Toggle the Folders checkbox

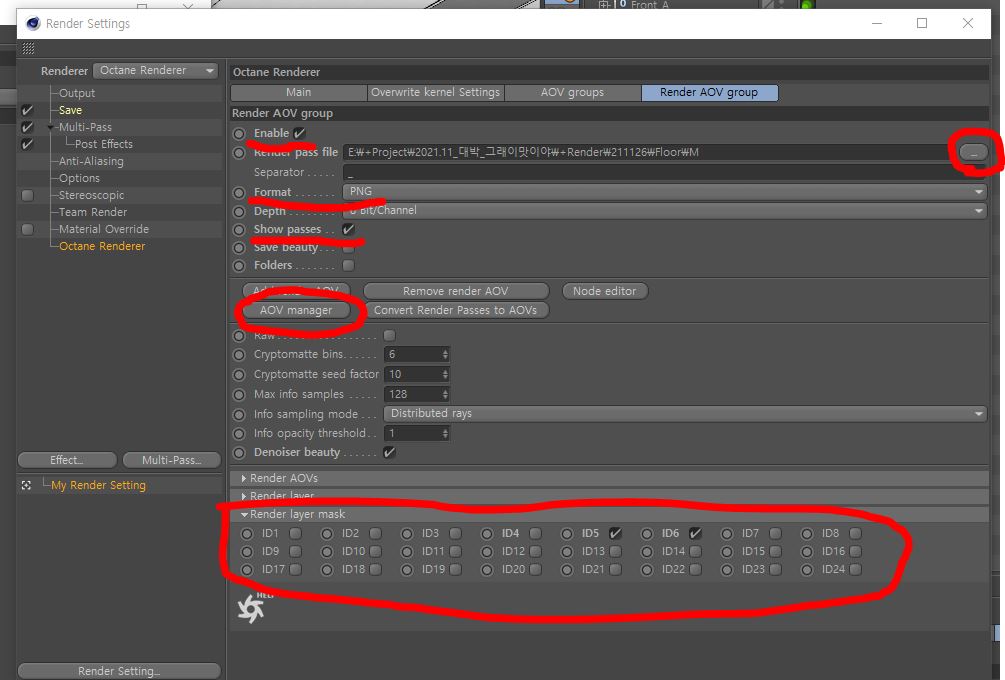348,265
